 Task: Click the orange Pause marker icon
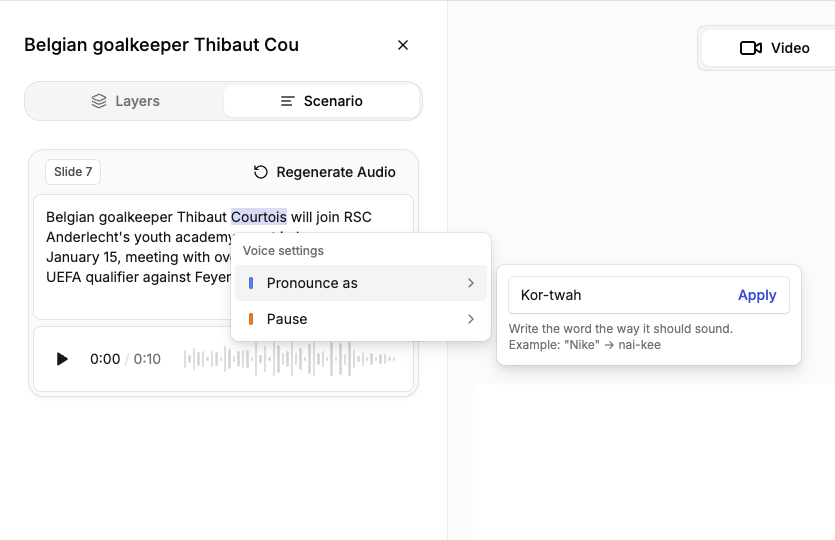click(x=251, y=319)
